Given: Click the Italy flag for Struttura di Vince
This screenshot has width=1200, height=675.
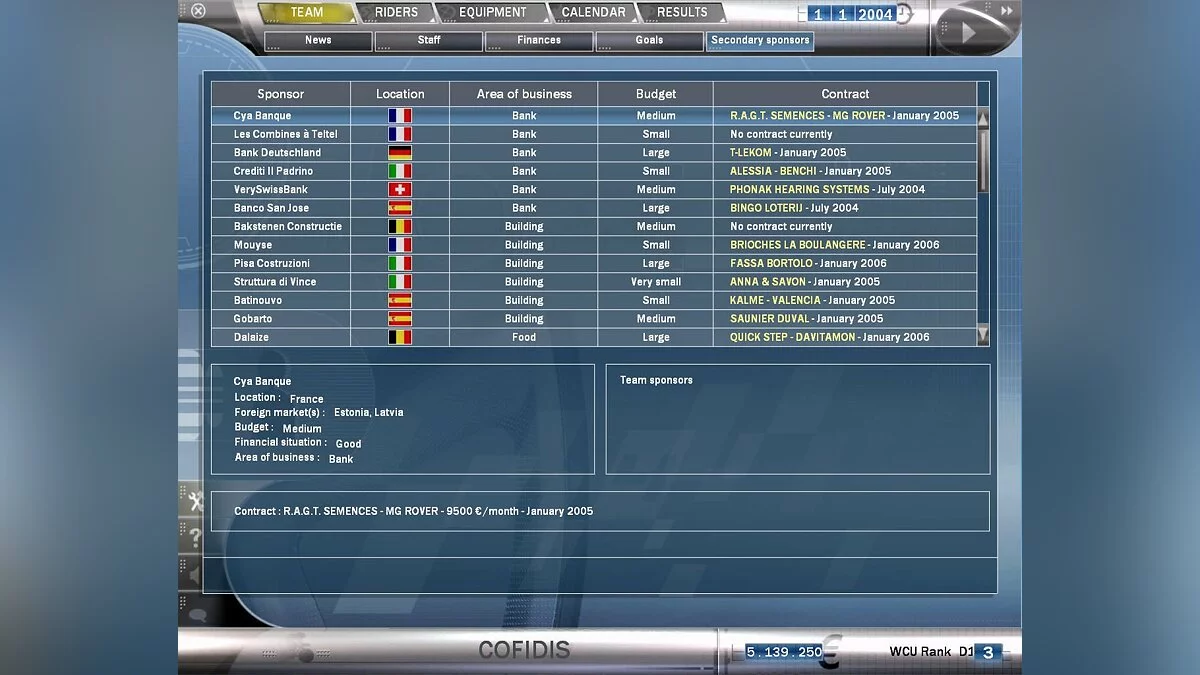Looking at the screenshot, I should pos(400,282).
